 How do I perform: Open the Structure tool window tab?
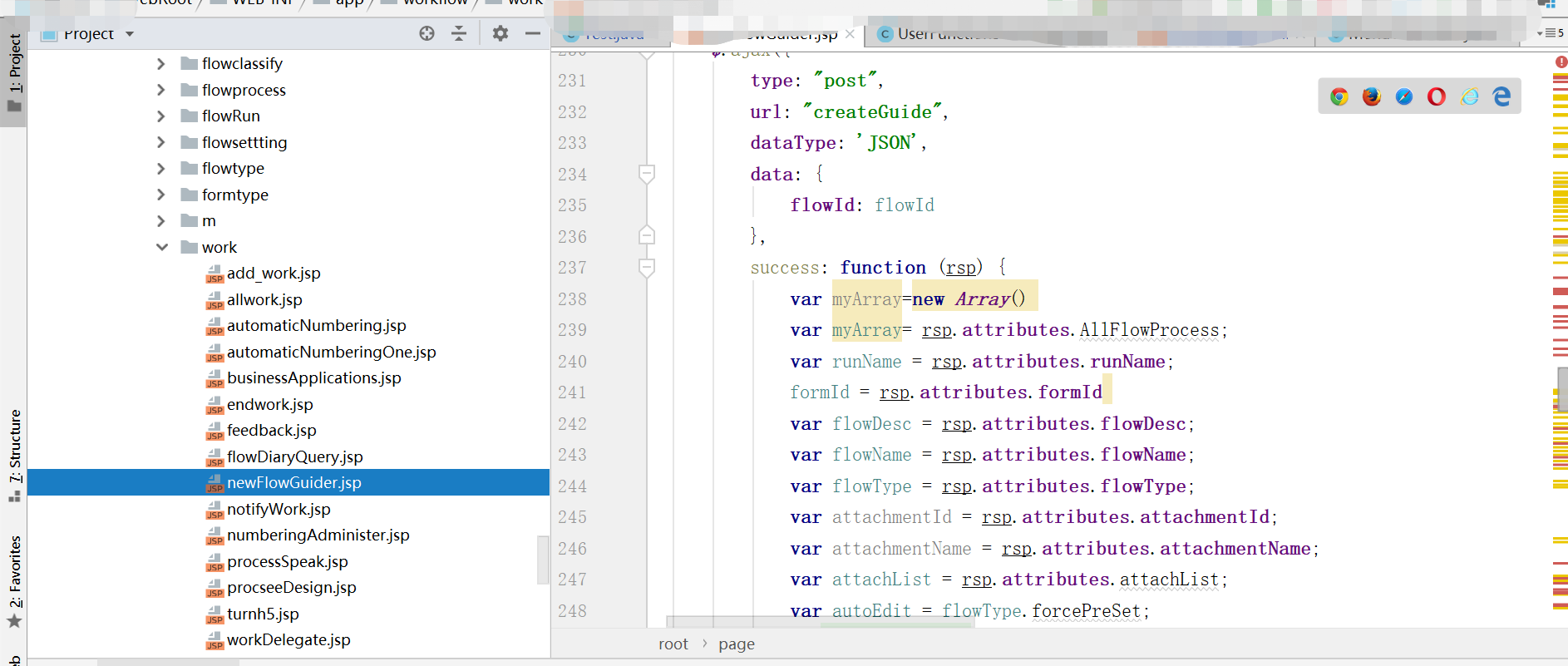point(14,455)
